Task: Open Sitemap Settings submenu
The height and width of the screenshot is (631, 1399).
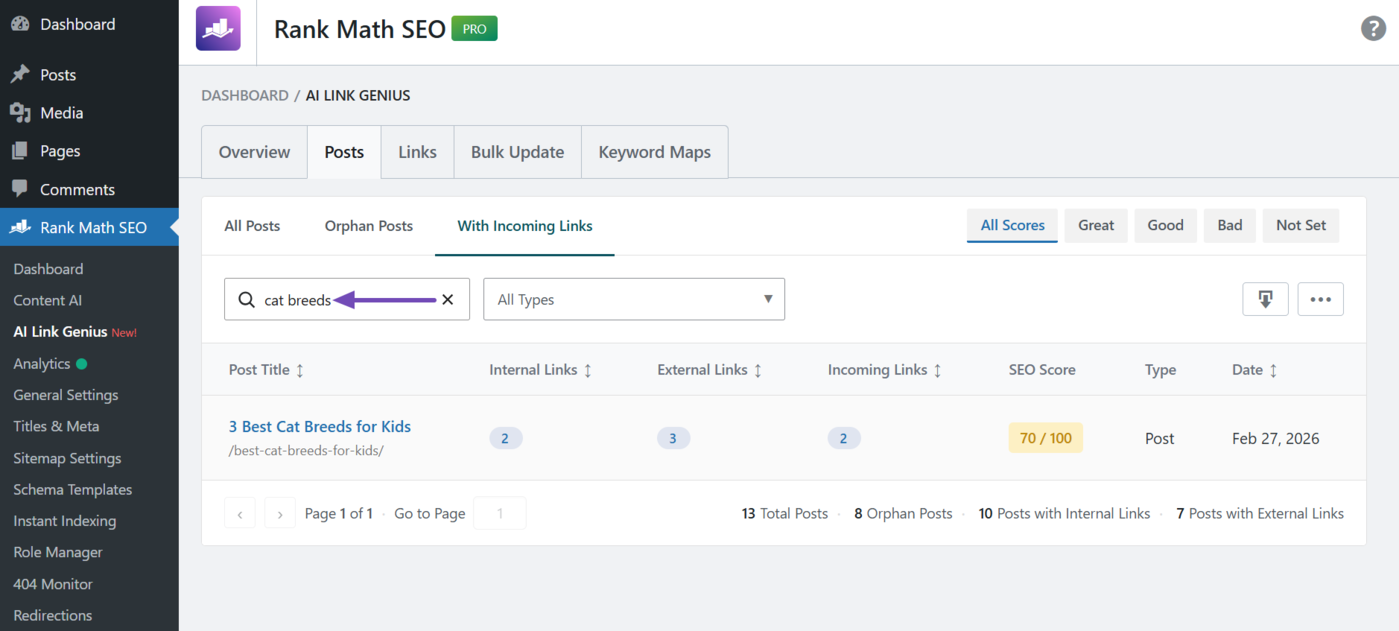Action: pos(67,458)
